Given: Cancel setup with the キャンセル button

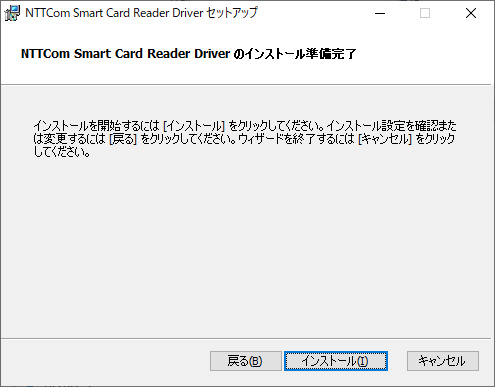Looking at the screenshot, I should tap(443, 361).
